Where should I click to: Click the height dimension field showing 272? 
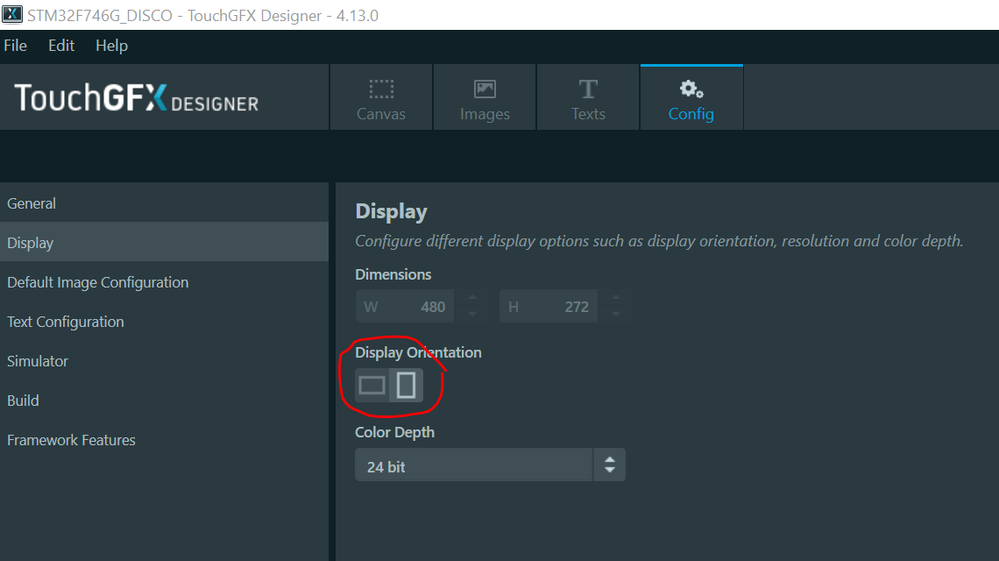549,307
